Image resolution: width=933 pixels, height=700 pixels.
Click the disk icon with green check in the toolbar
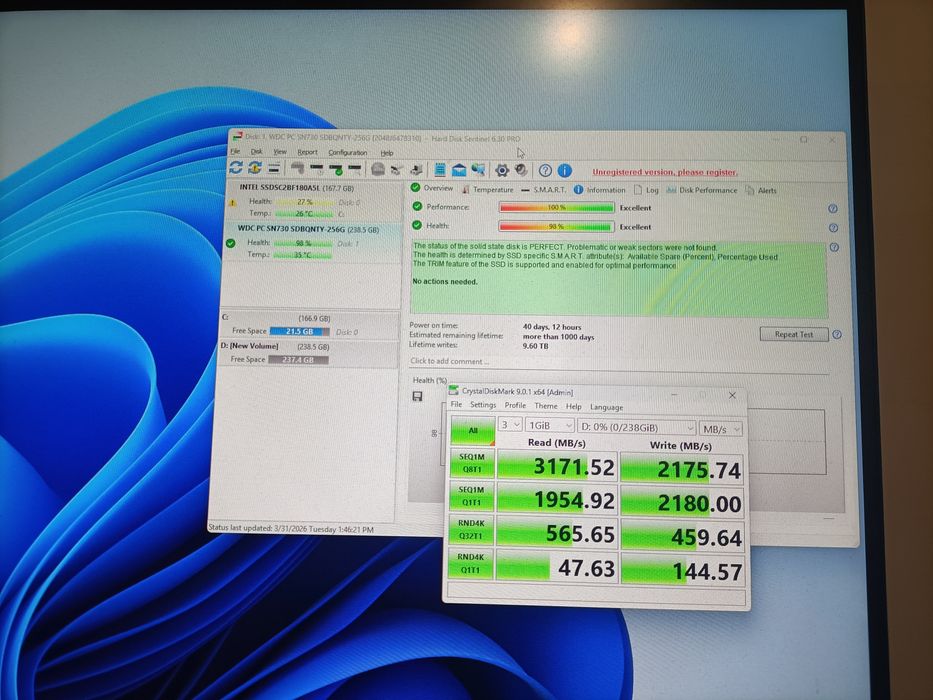[x=336, y=170]
